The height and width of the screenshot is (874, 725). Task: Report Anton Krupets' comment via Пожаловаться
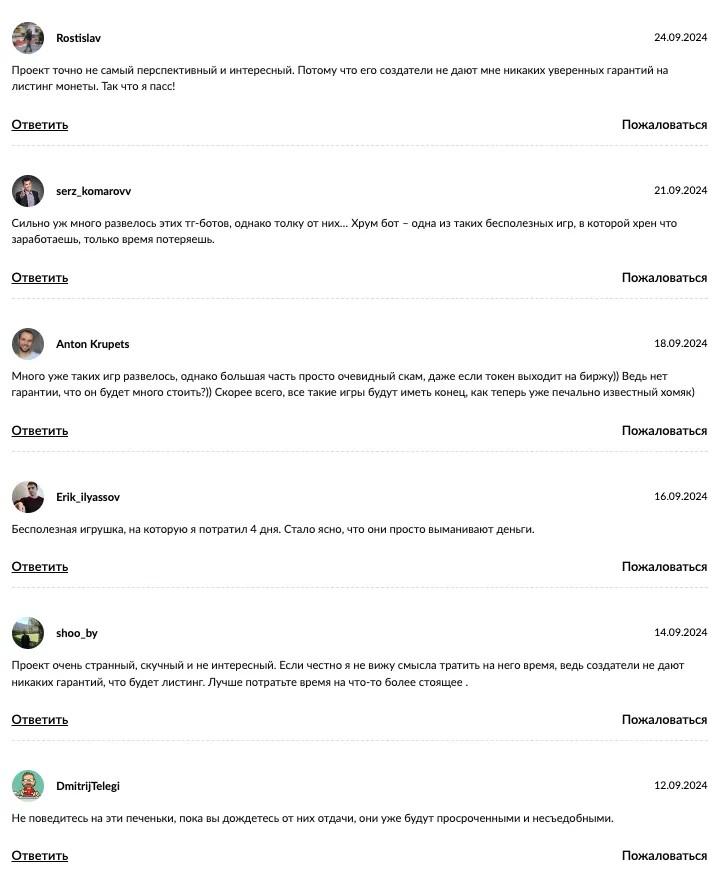[664, 431]
